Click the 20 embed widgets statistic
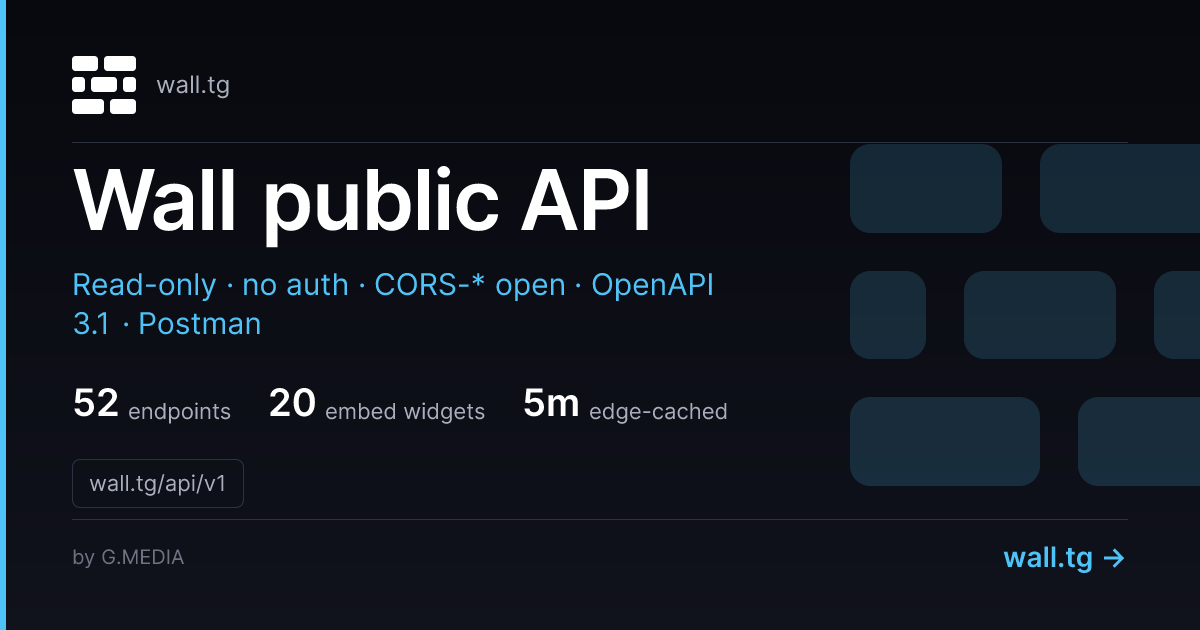This screenshot has height=630, width=1200. (x=377, y=405)
